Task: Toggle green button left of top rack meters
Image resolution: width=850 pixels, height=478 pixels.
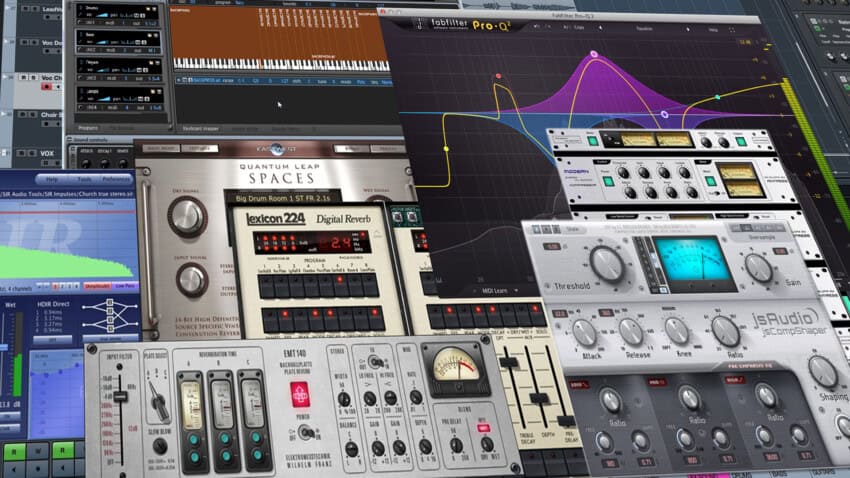Action: click(x=593, y=141)
